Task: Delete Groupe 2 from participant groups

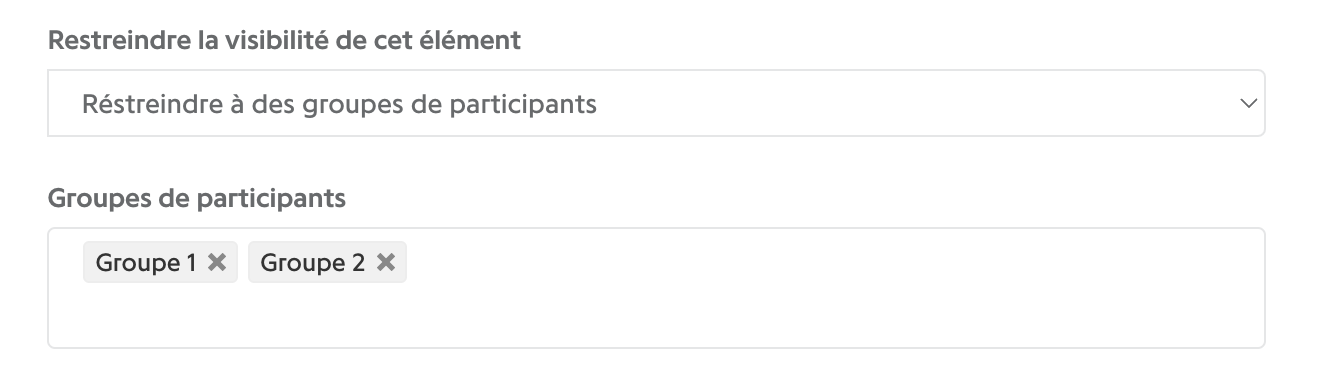Action: [x=386, y=263]
